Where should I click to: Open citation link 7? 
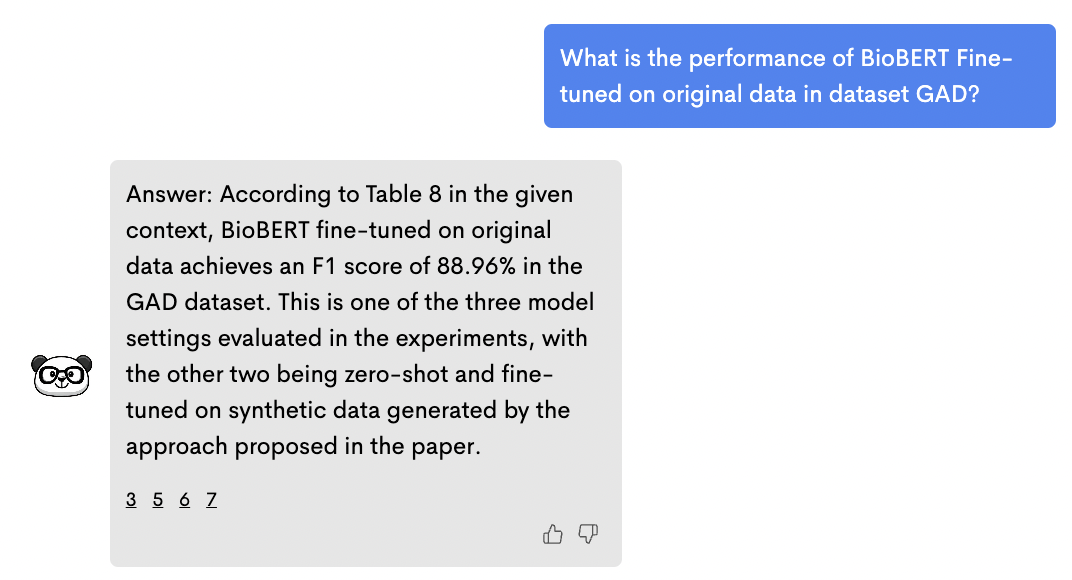click(211, 500)
